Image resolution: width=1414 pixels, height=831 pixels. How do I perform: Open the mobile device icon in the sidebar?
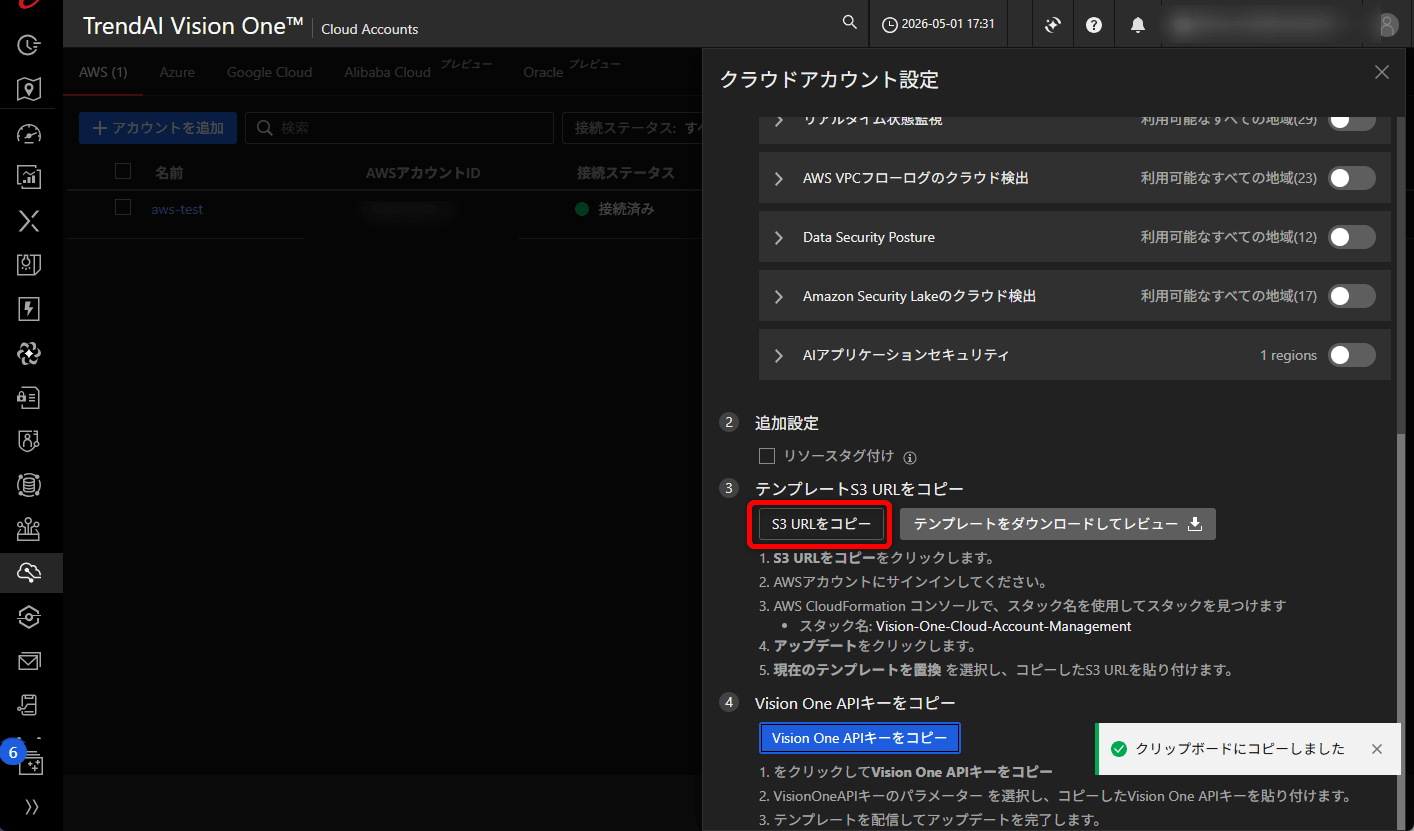click(30, 705)
